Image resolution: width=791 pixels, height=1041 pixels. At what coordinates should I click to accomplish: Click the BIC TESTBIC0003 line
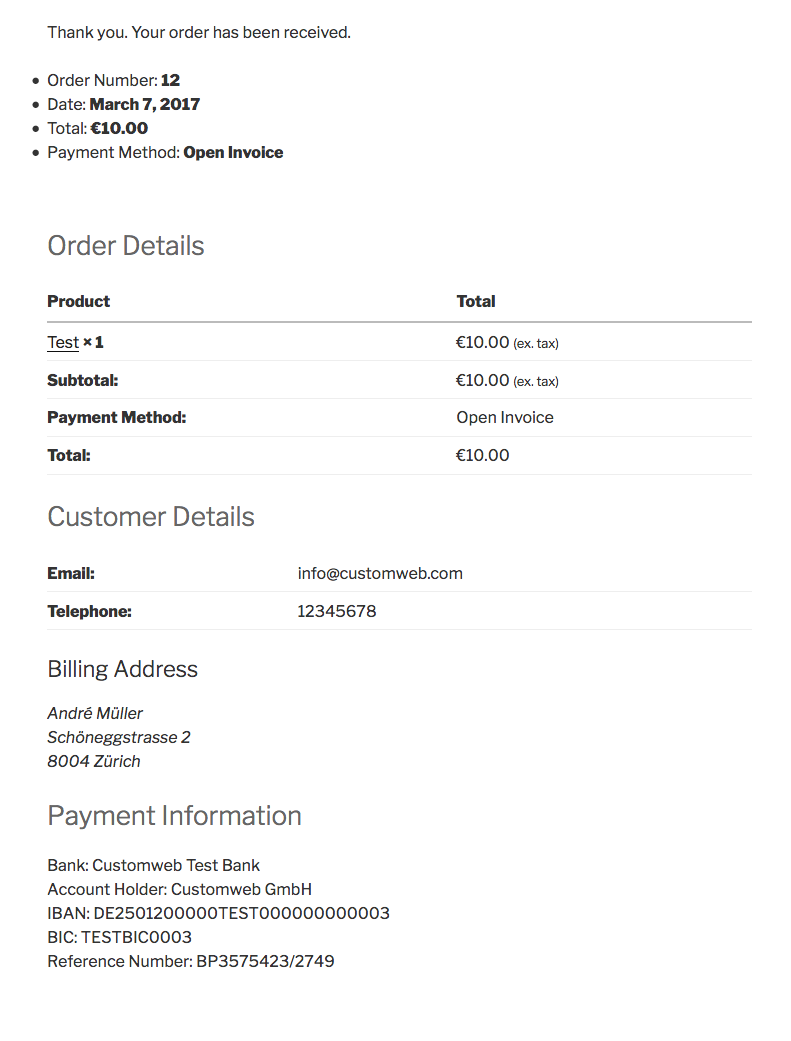(119, 937)
